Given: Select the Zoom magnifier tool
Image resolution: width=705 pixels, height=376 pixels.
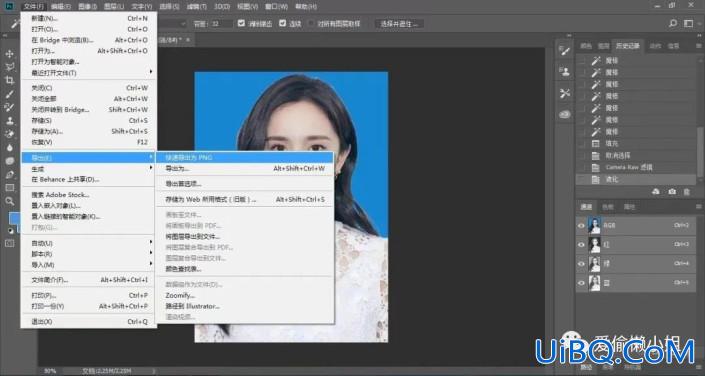Looking at the screenshot, I should click(x=9, y=201).
